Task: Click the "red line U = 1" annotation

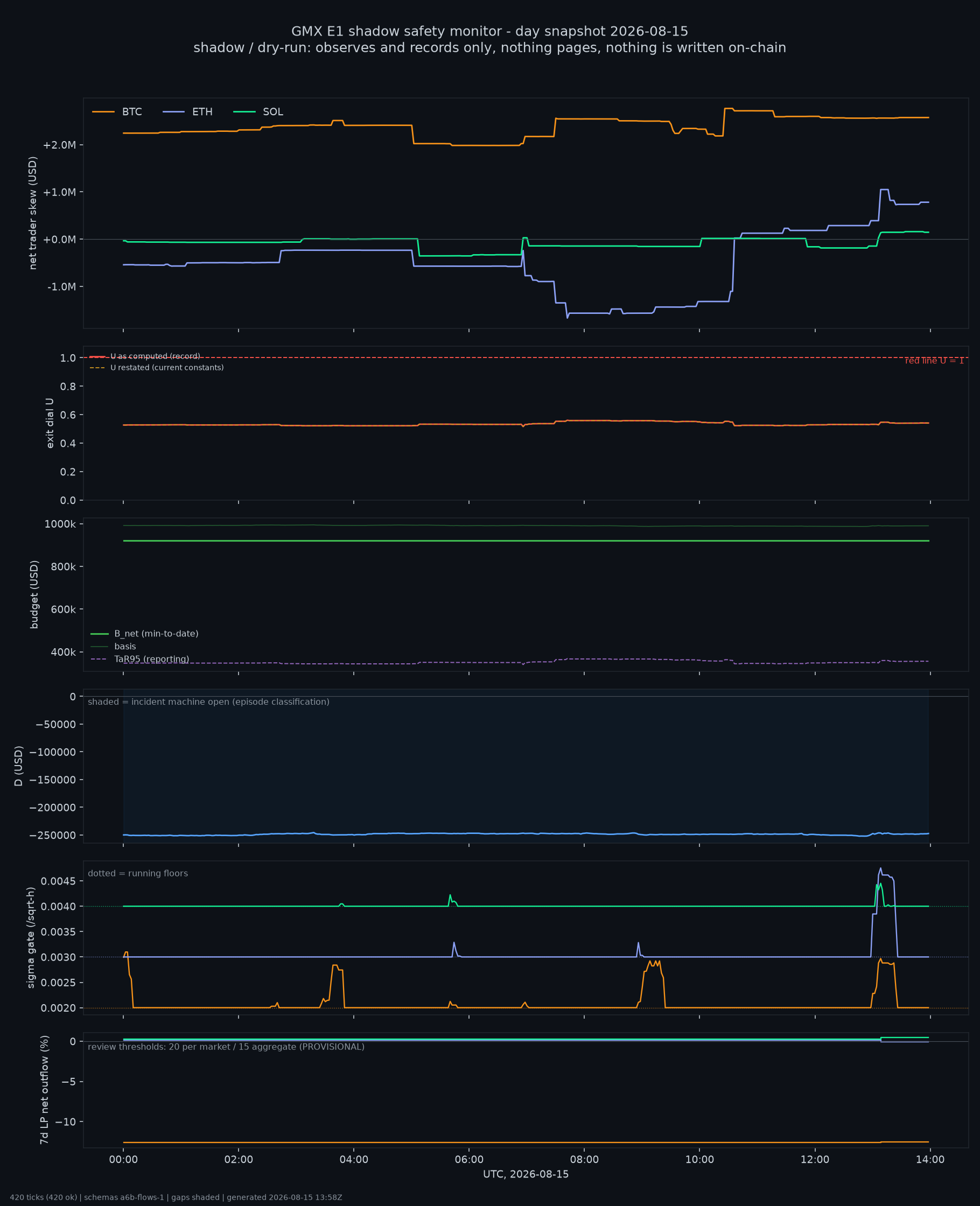Action: [934, 361]
